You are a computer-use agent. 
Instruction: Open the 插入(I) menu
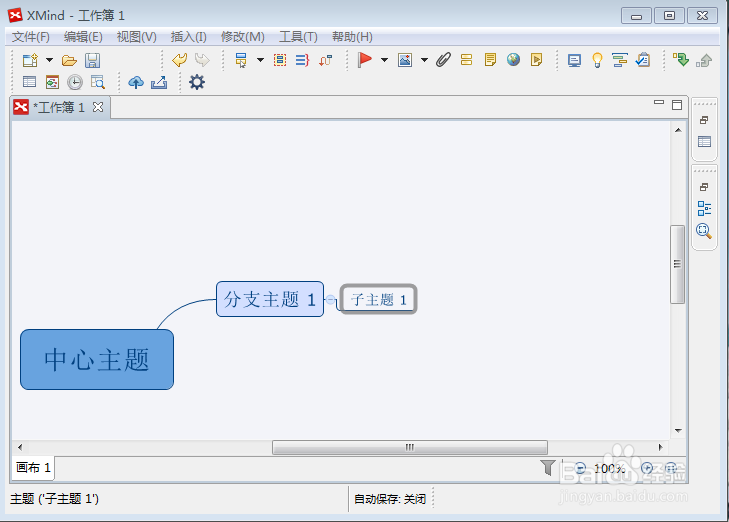coord(188,37)
